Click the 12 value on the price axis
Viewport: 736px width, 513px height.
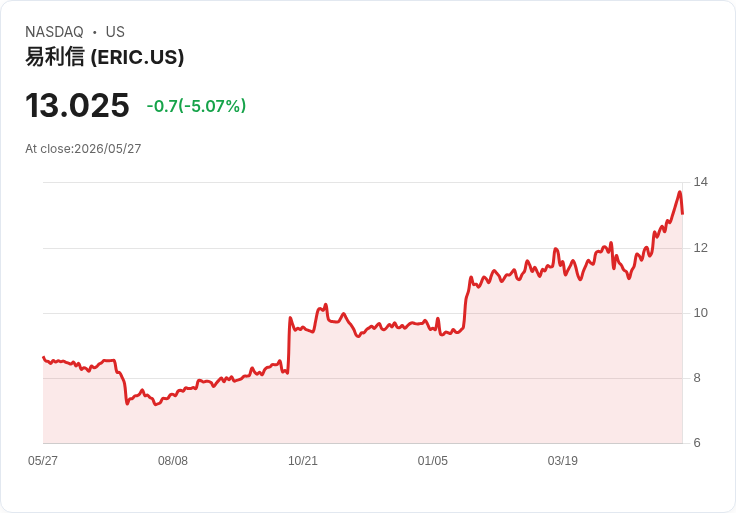(700, 248)
